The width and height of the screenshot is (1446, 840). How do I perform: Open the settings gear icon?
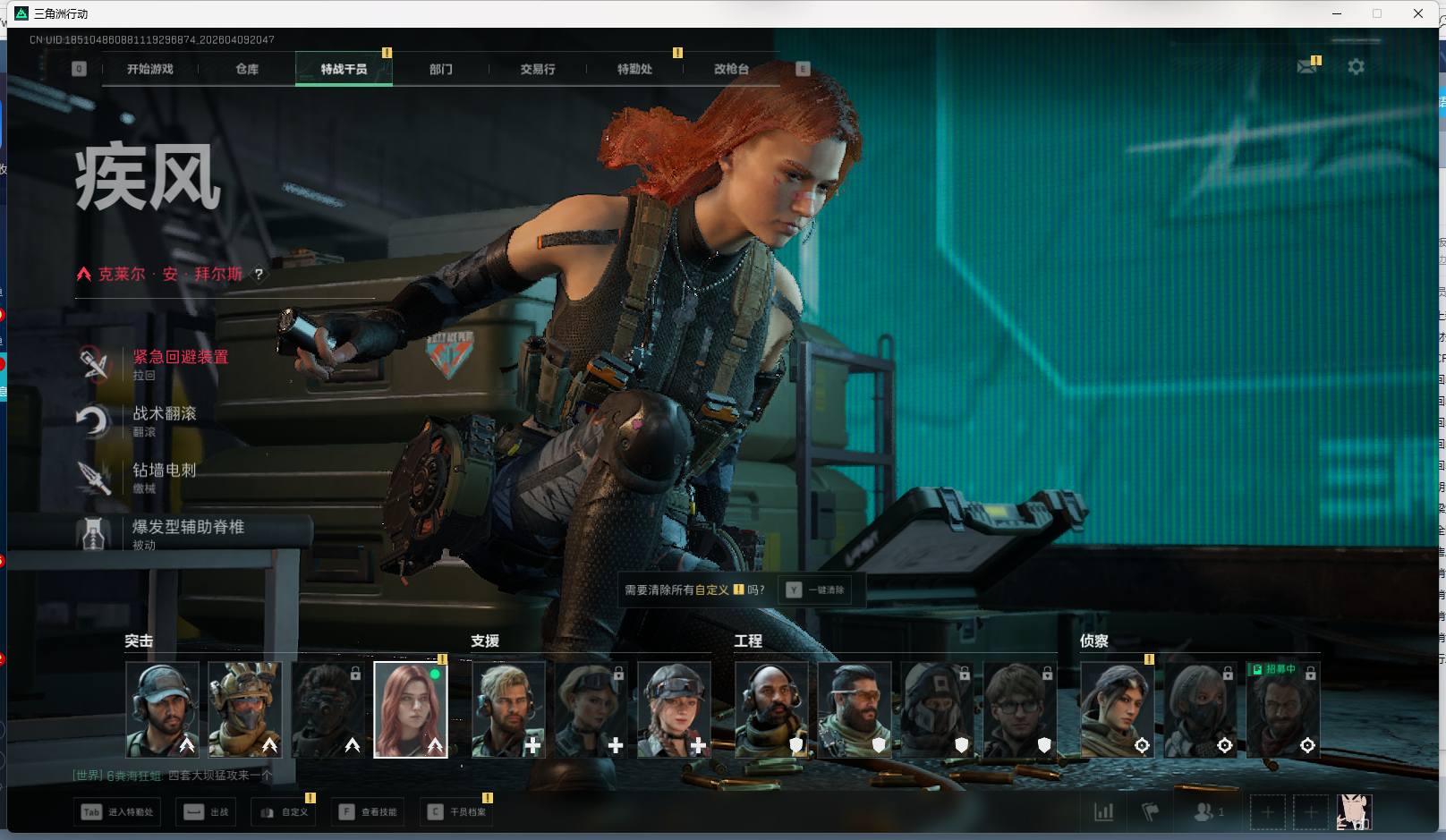pyautogui.click(x=1356, y=67)
